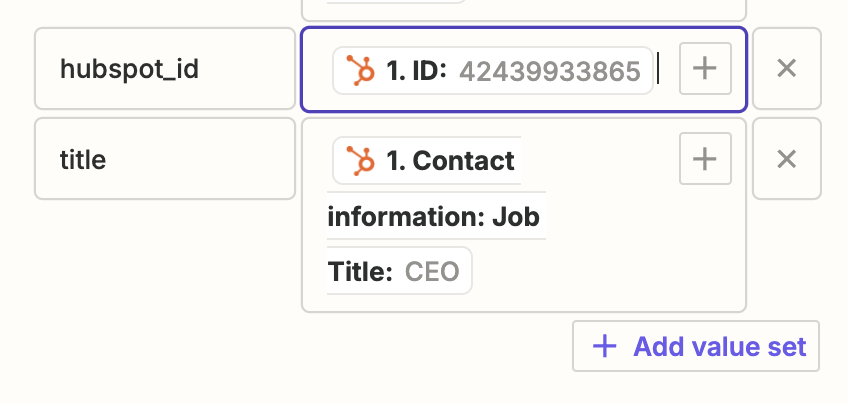Click the CEO sample value text
Screen dimensions: 848x404
click(x=432, y=271)
